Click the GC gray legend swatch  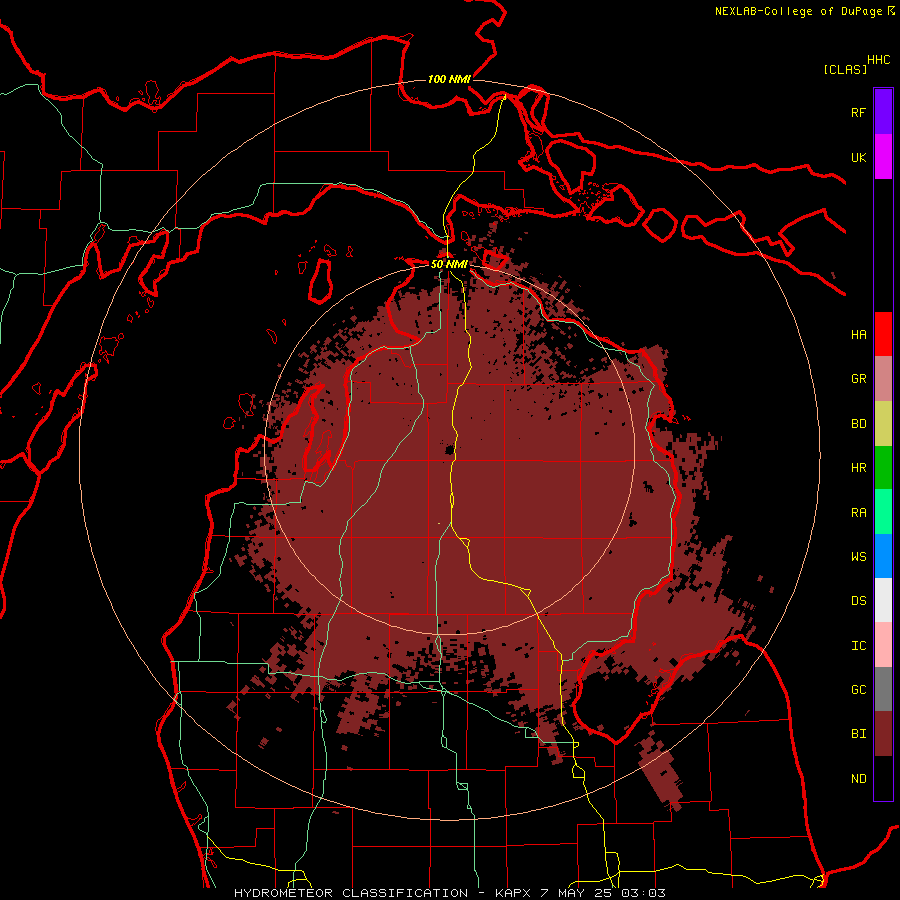(883, 689)
